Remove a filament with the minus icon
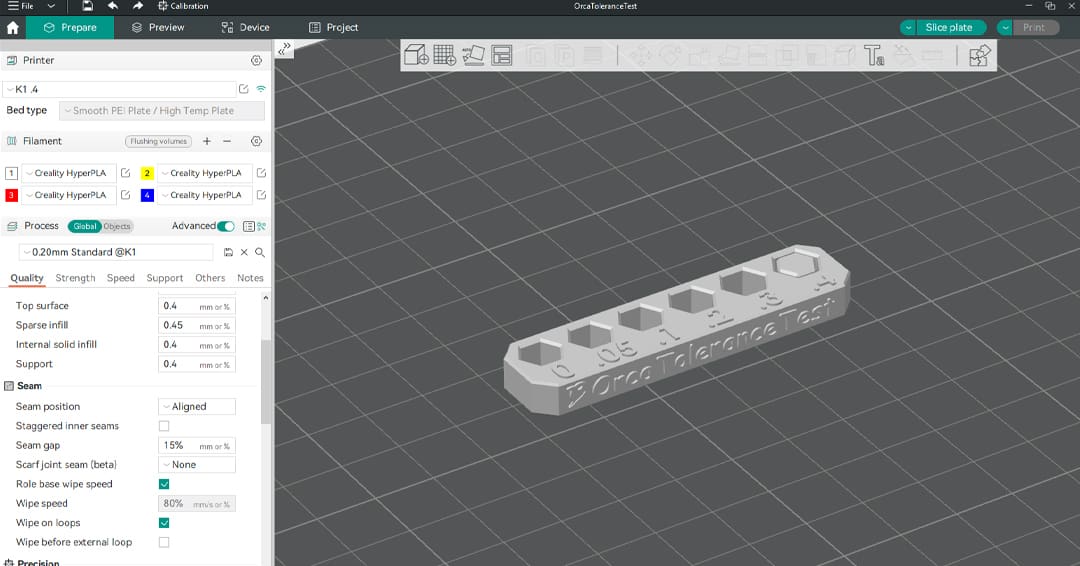Image resolution: width=1080 pixels, height=566 pixels. point(227,141)
